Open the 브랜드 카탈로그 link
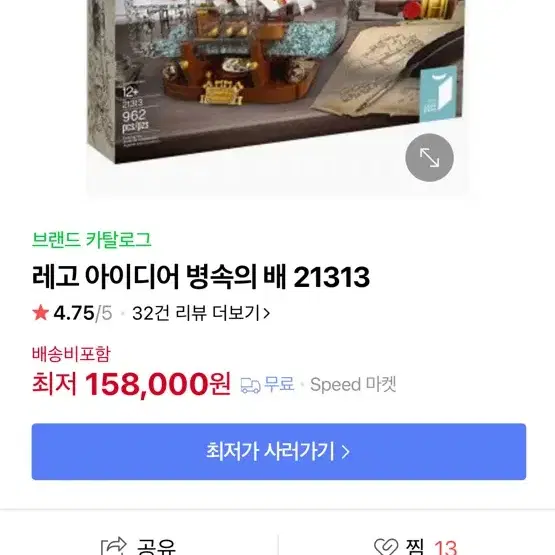Viewport: 555px width, 555px height. click(x=92, y=240)
